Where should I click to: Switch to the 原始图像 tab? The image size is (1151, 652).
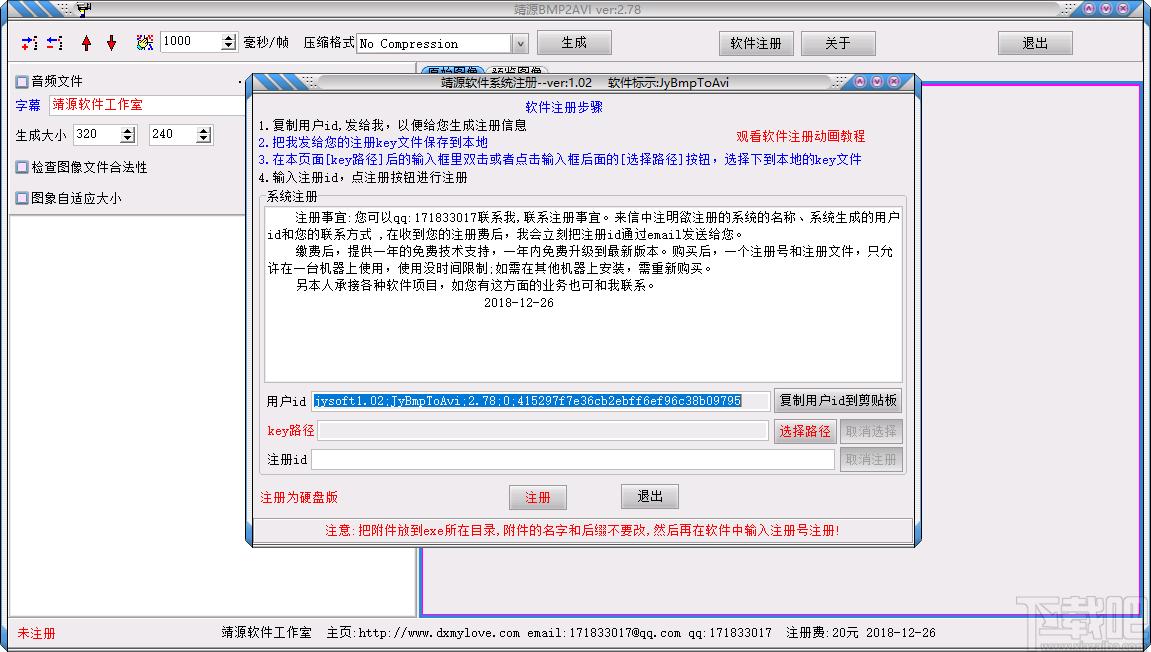coord(452,70)
